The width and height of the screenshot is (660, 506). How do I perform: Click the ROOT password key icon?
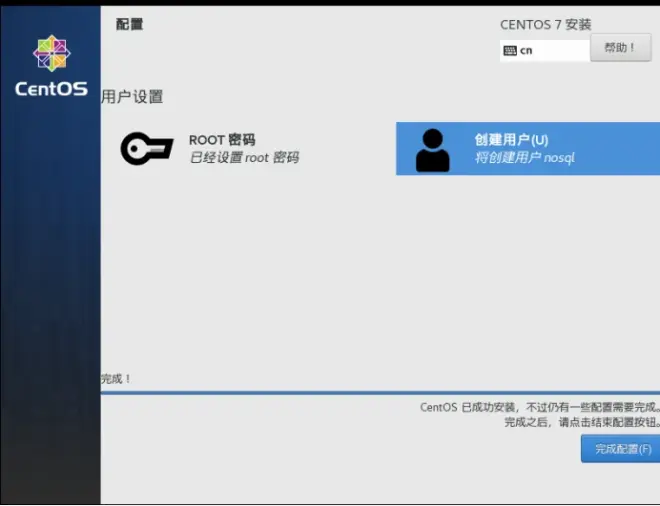tap(147, 148)
